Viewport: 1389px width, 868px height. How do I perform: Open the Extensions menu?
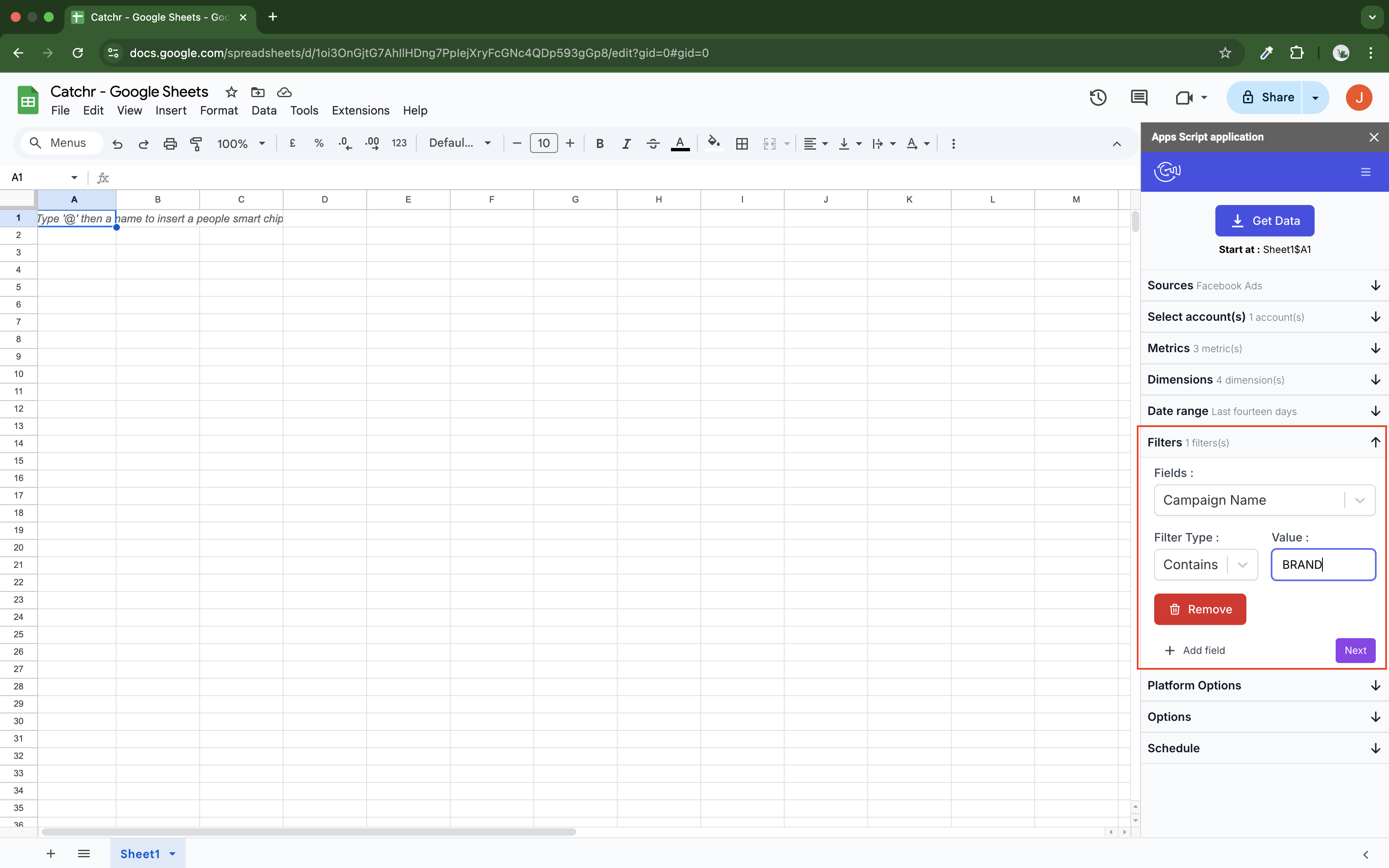pyautogui.click(x=360, y=110)
